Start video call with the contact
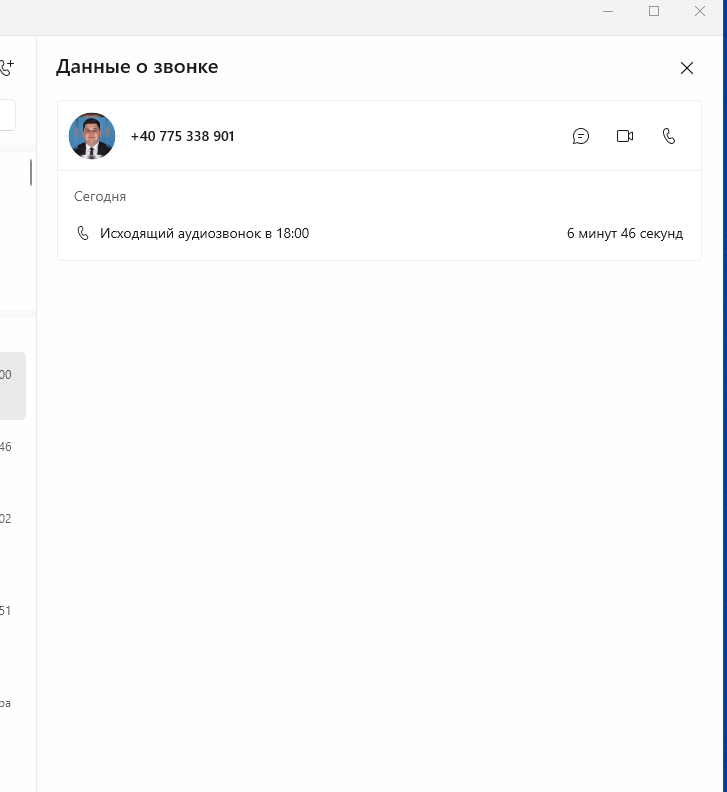This screenshot has height=792, width=727. (625, 136)
